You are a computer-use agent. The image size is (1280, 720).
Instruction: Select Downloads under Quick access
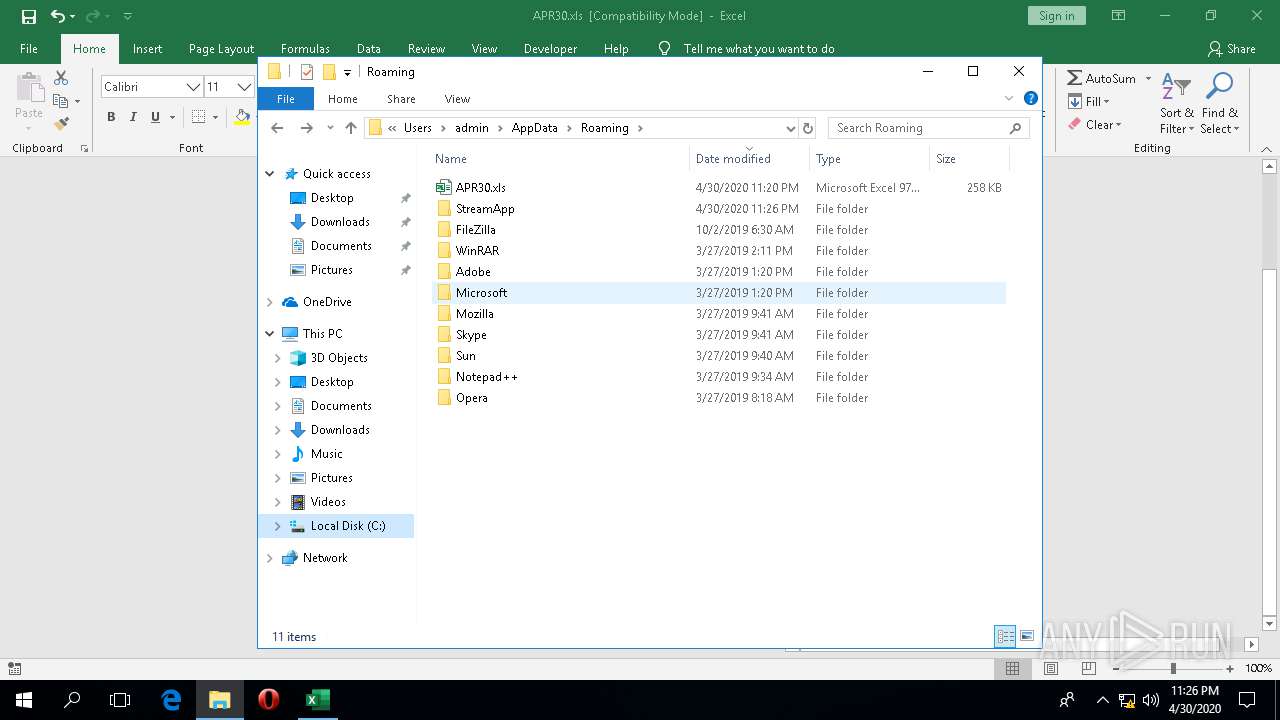tap(339, 222)
